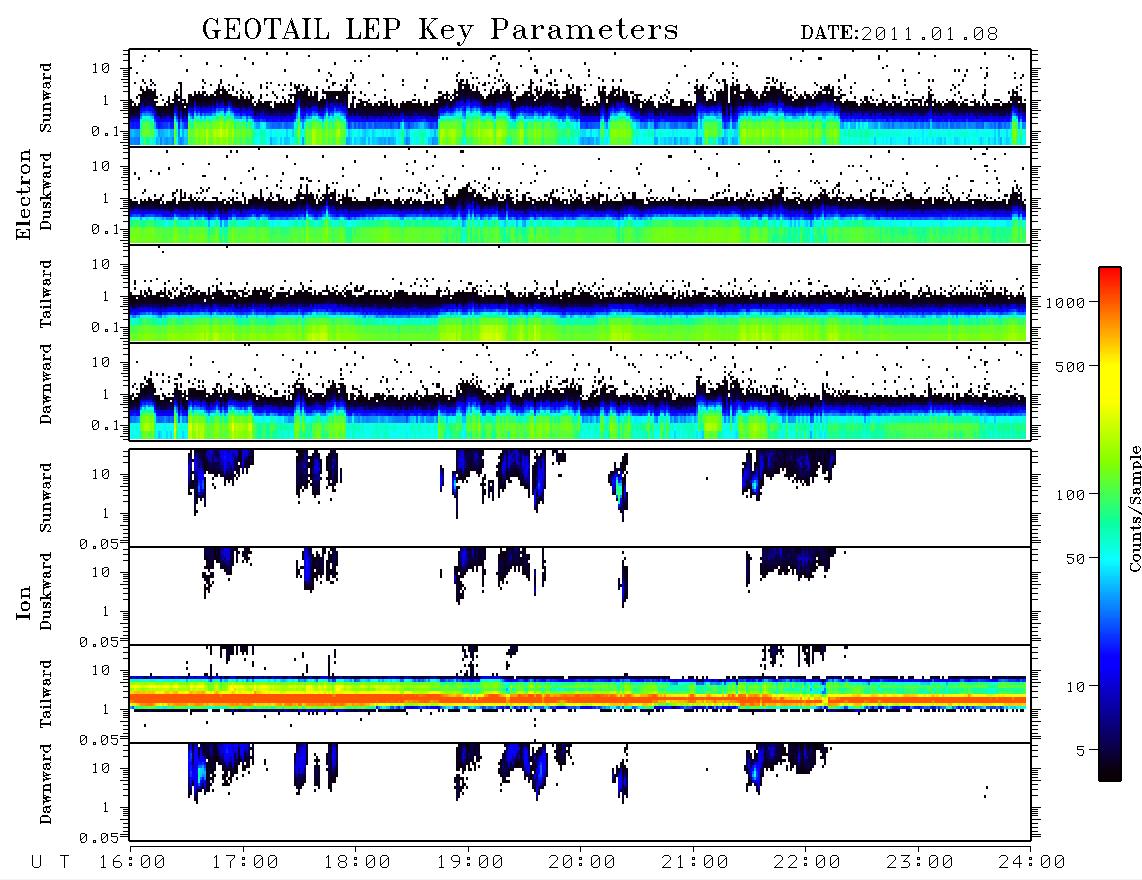This screenshot has height=880, width=1142.
Task: Select the Ion Sunward axis label
Action: pyautogui.click(x=46, y=498)
